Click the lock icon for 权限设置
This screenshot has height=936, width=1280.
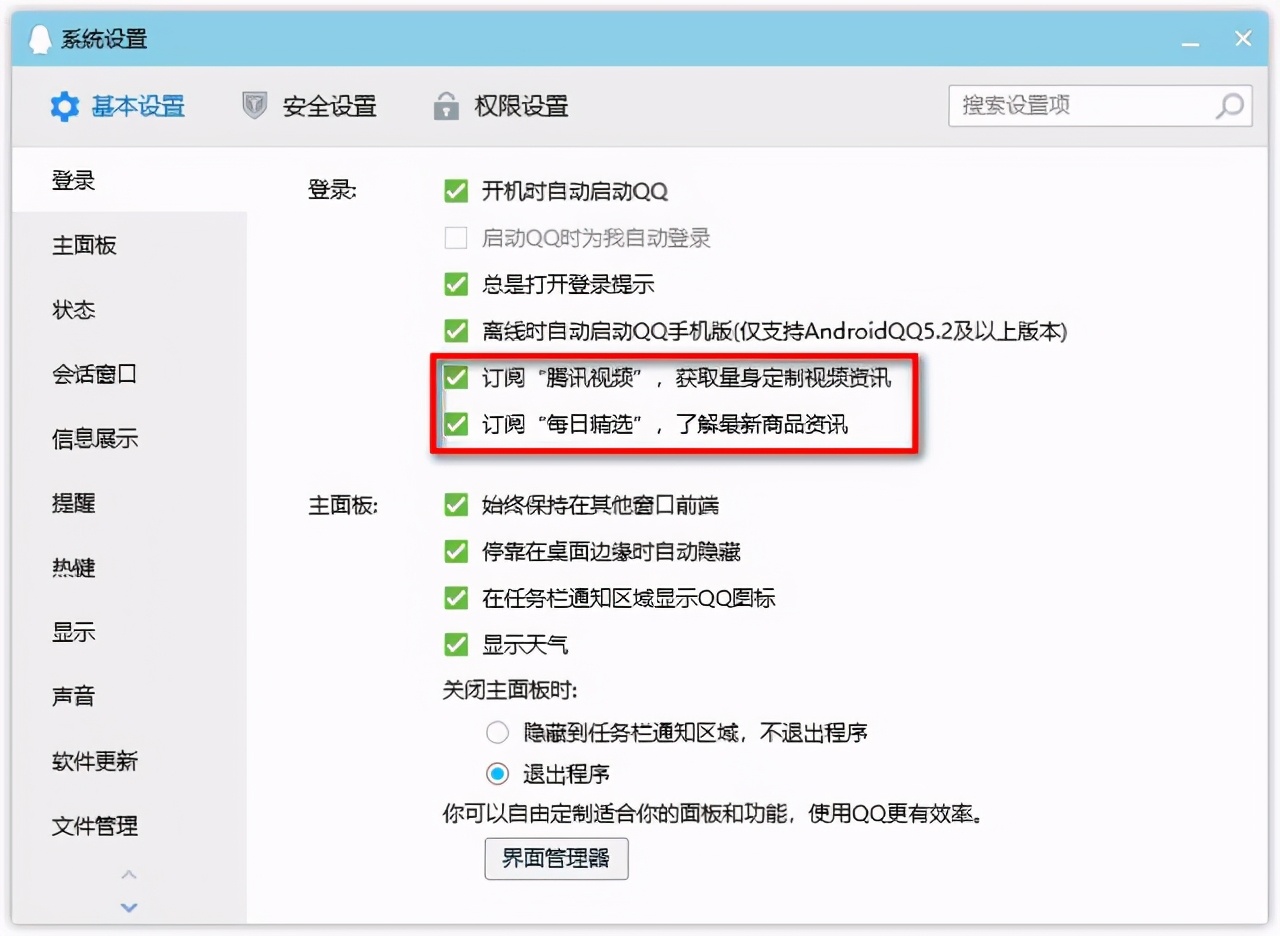pyautogui.click(x=446, y=106)
